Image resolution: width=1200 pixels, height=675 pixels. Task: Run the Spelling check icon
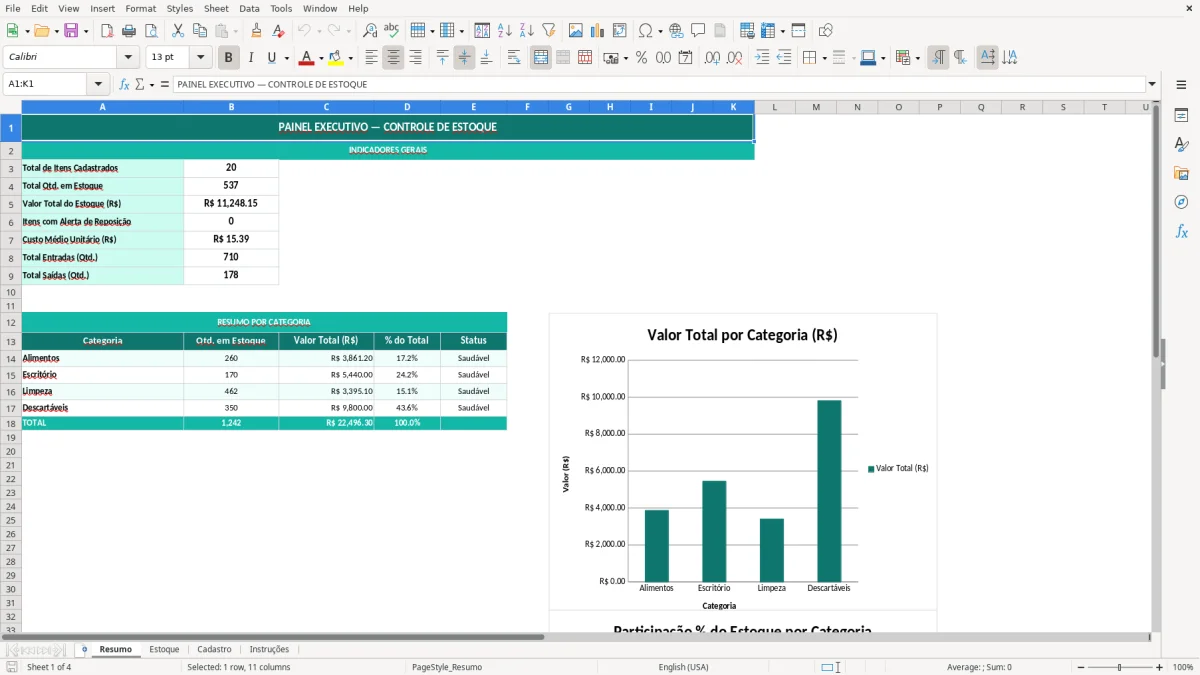(x=392, y=31)
